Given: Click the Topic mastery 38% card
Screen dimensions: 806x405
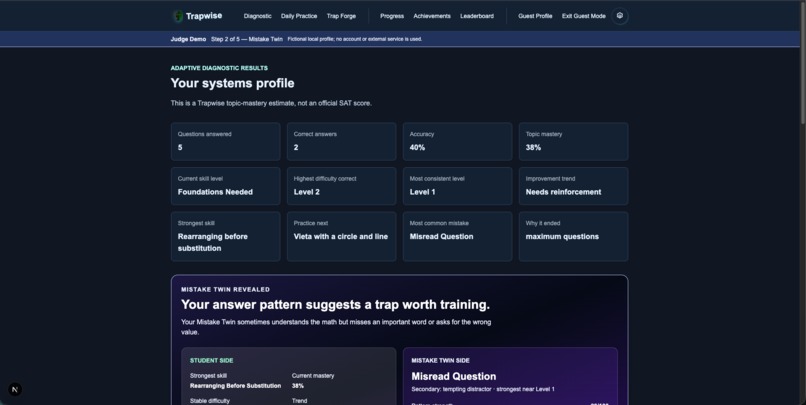Looking at the screenshot, I should click(574, 141).
